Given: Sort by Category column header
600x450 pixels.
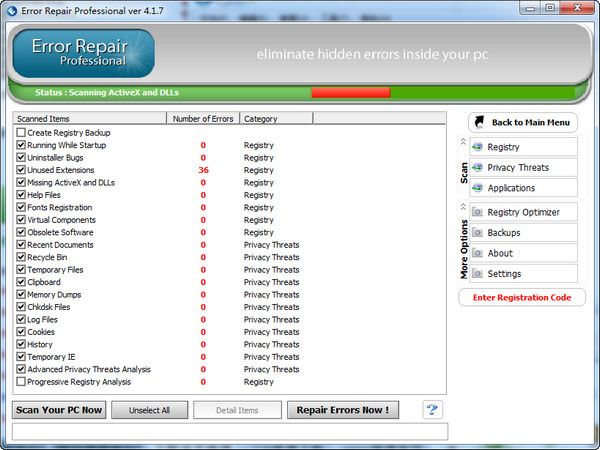Looking at the screenshot, I should [x=276, y=119].
